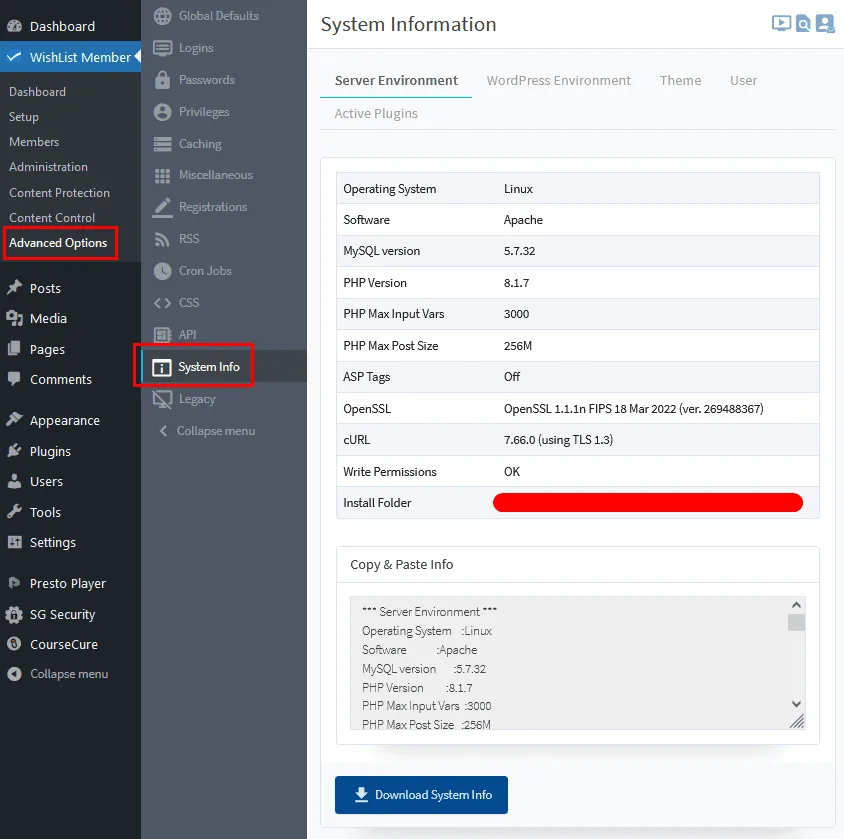Open the video tutorial monitor icon

coord(782,24)
